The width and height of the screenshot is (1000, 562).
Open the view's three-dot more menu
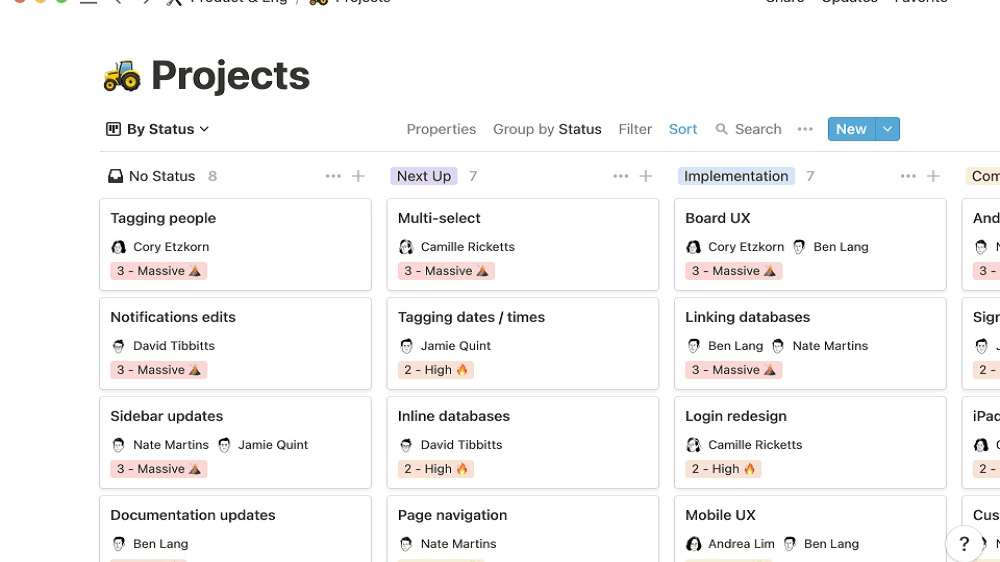point(805,129)
